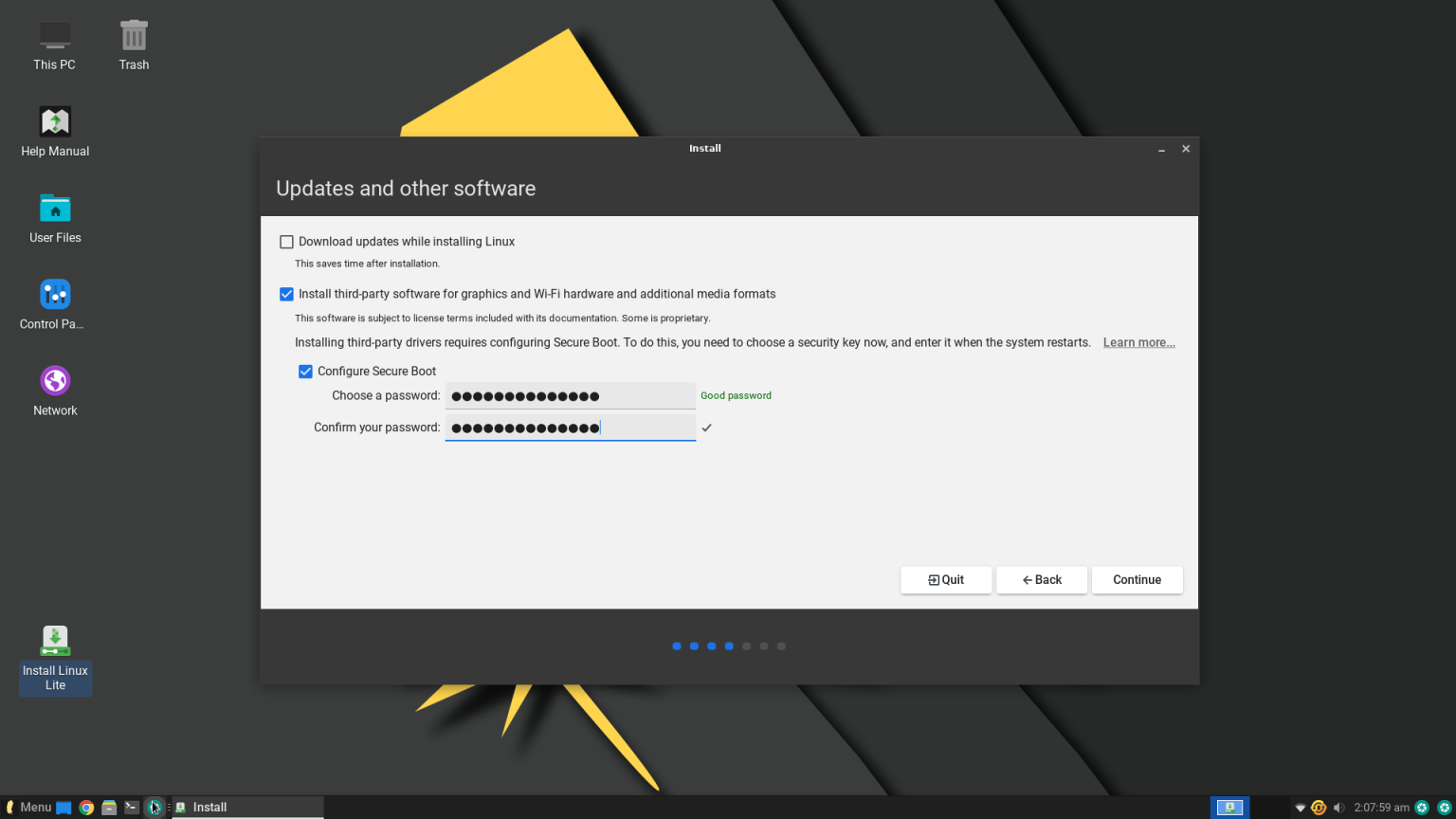The width and height of the screenshot is (1456, 819).
Task: Enable Download updates while installing Linux
Action: click(x=286, y=242)
